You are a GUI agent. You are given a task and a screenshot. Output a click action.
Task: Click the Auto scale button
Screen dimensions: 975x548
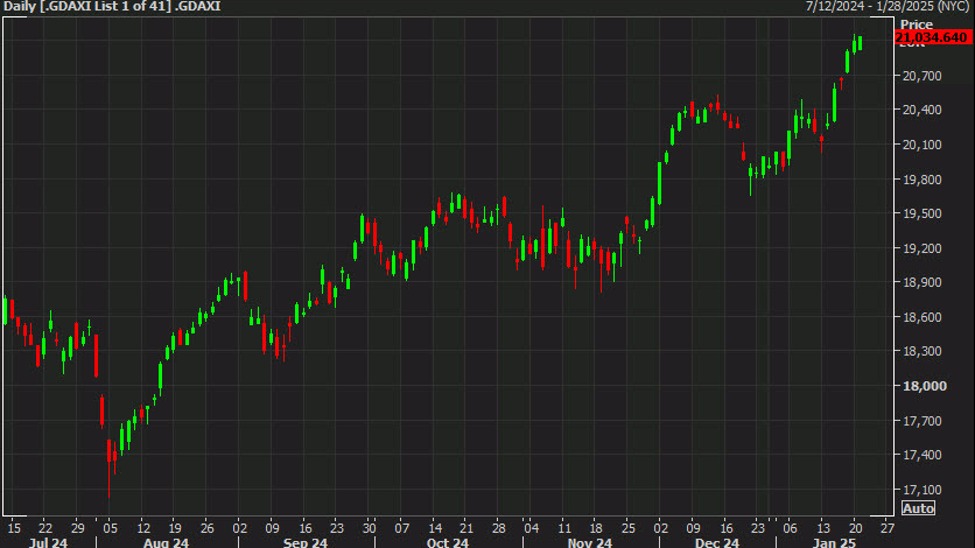click(918, 508)
